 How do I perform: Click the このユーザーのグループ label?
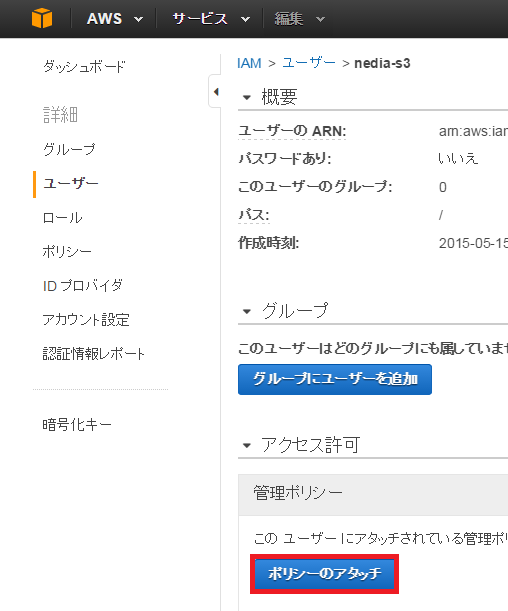(315, 187)
